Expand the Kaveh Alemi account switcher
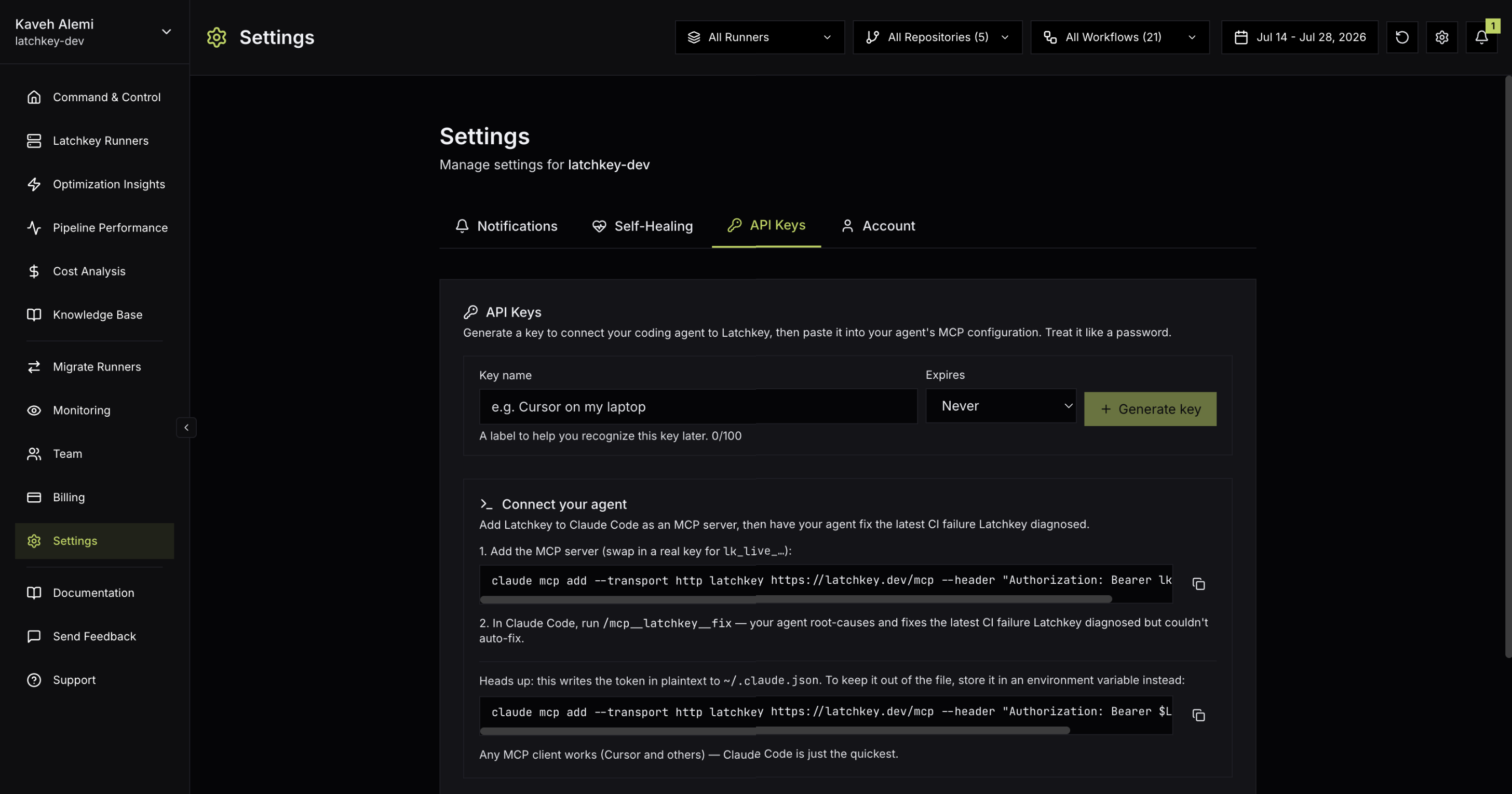1512x794 pixels. click(x=94, y=32)
